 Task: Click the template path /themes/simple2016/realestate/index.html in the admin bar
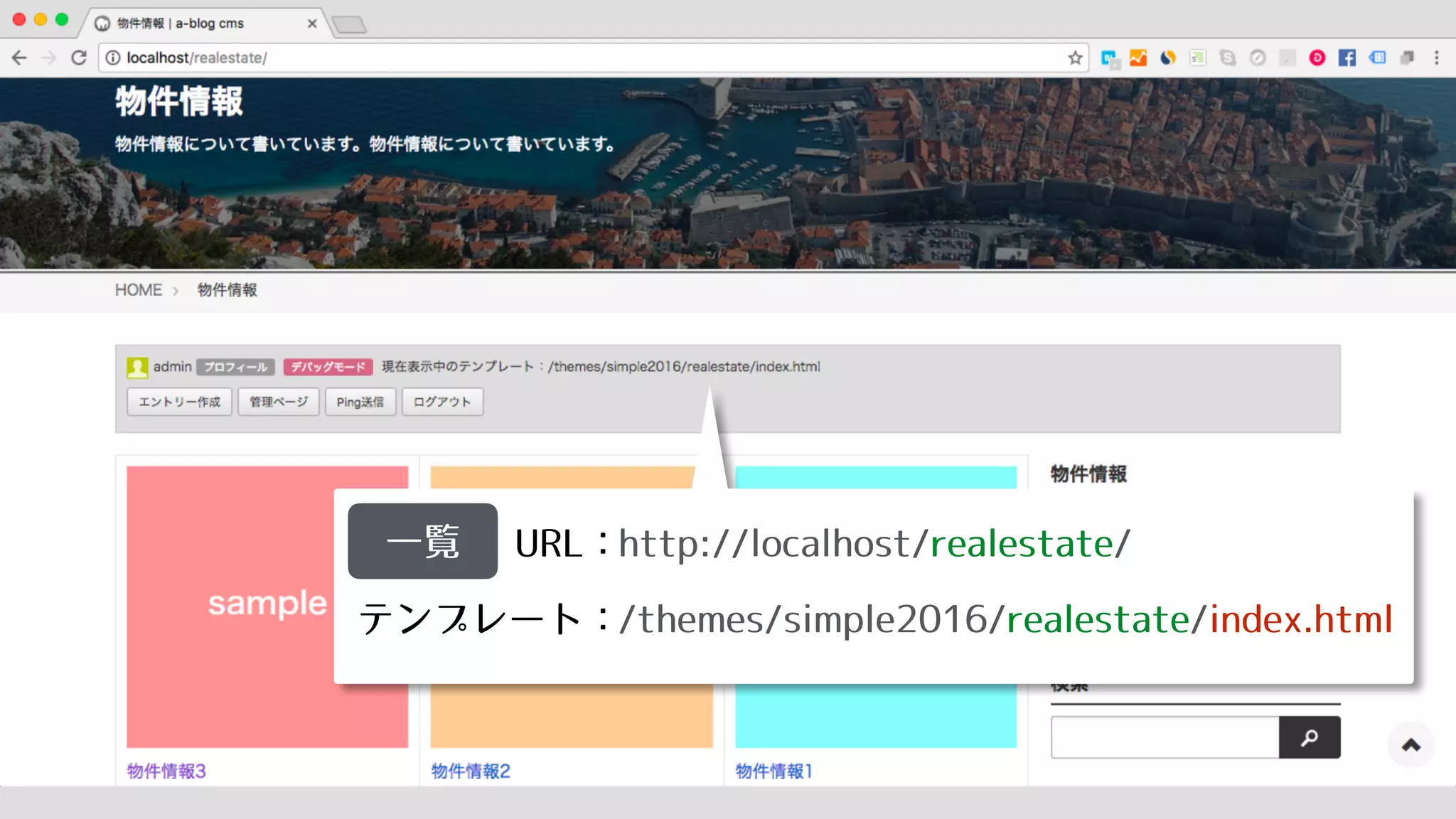click(684, 367)
